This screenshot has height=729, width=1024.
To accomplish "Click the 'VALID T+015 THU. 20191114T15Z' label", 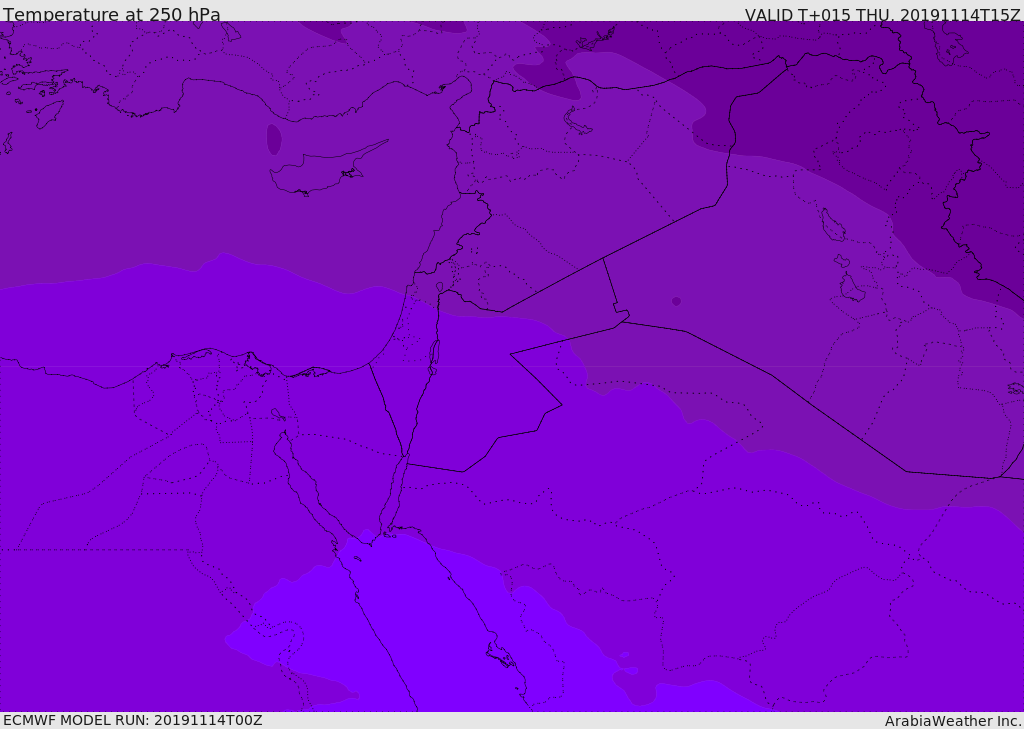I will coord(882,14).
